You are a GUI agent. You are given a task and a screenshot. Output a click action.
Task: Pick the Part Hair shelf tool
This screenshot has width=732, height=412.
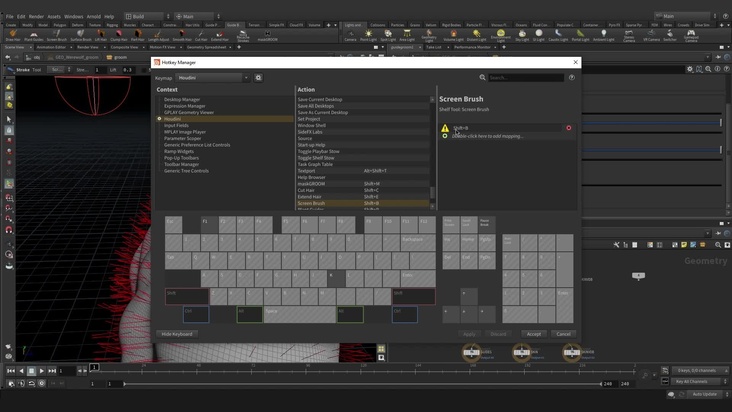pos(138,35)
